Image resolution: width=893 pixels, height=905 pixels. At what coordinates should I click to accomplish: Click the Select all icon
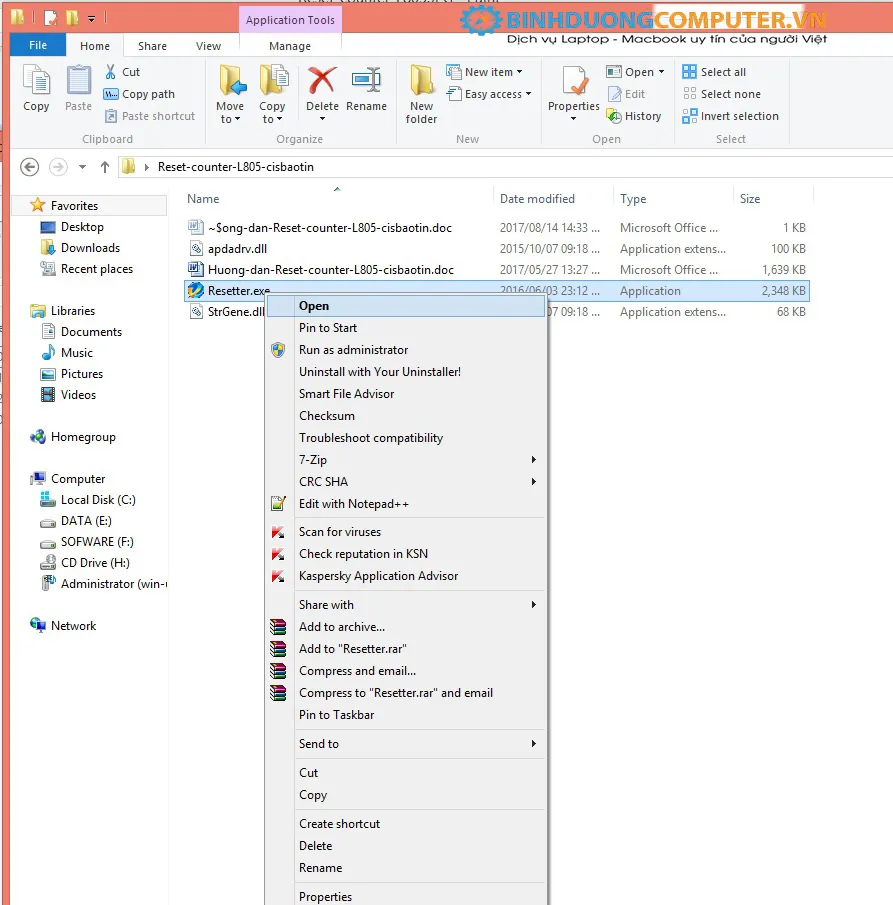[689, 72]
